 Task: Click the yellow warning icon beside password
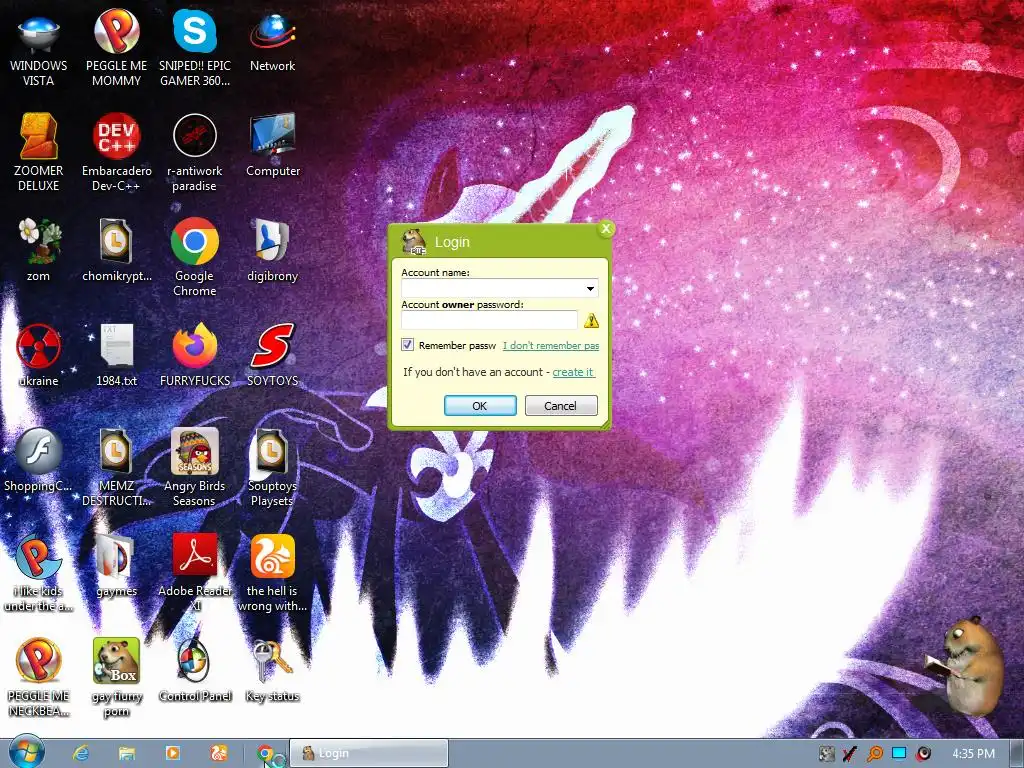[x=591, y=320]
